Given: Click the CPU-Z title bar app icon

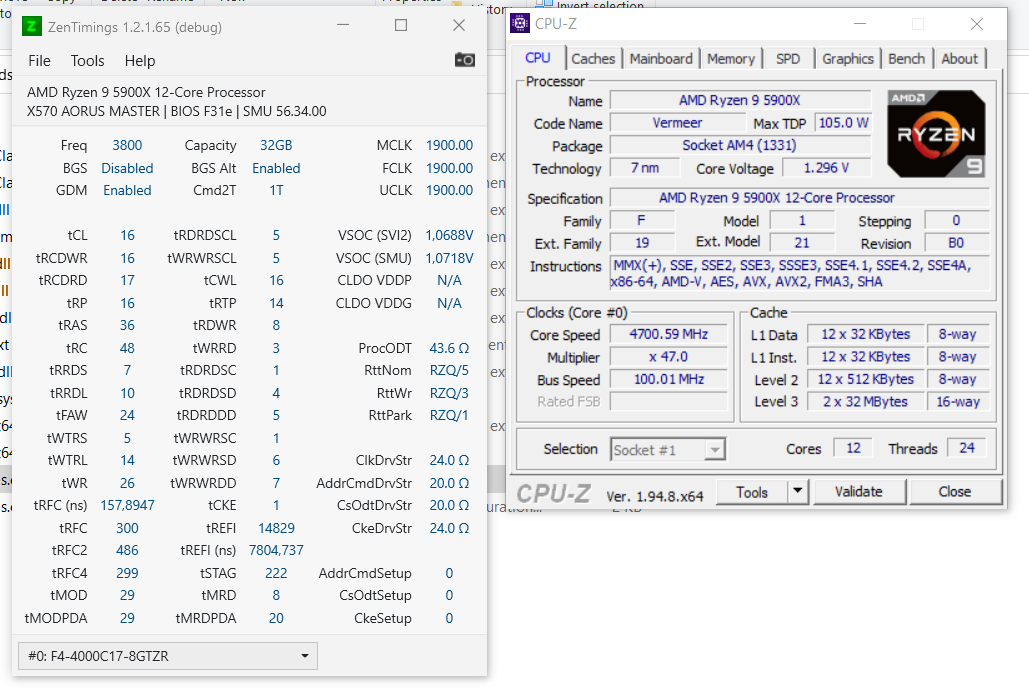Looking at the screenshot, I should point(520,24).
